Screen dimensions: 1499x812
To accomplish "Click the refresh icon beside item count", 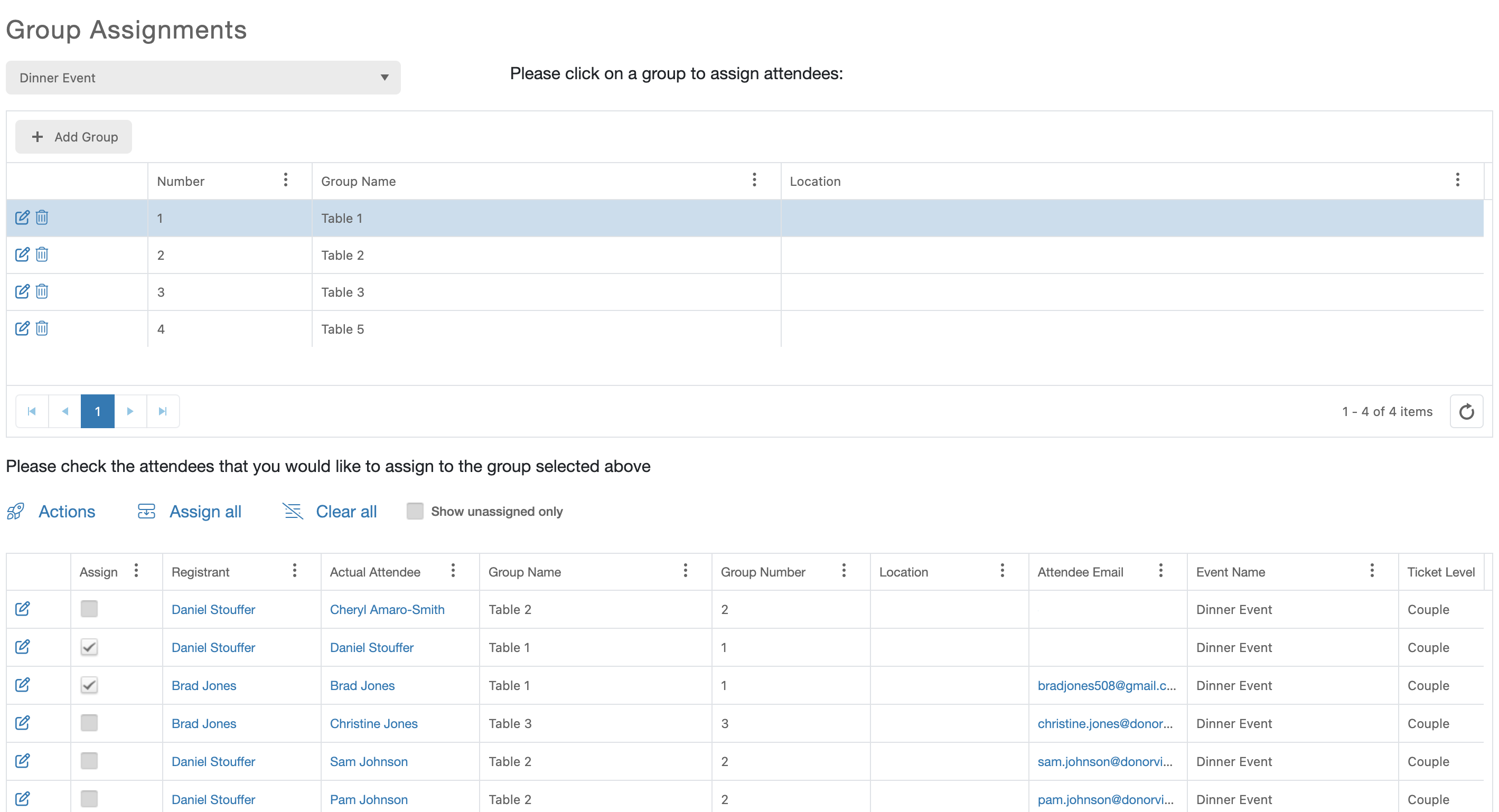I will (x=1466, y=412).
